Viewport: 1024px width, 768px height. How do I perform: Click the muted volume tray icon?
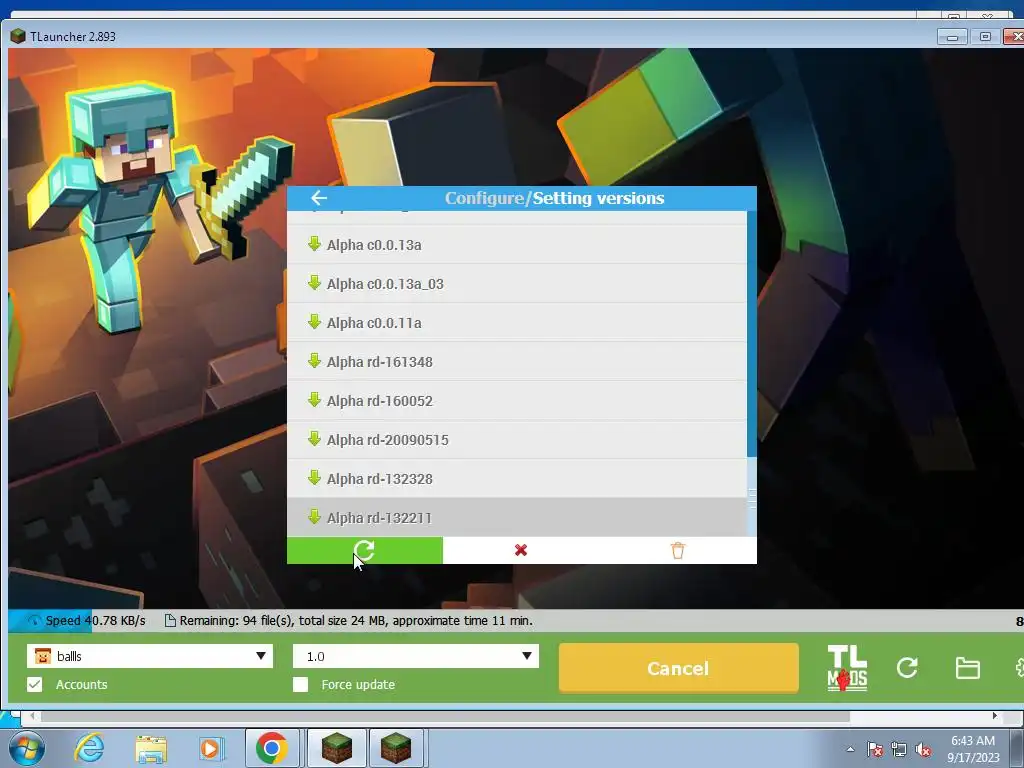tap(923, 749)
